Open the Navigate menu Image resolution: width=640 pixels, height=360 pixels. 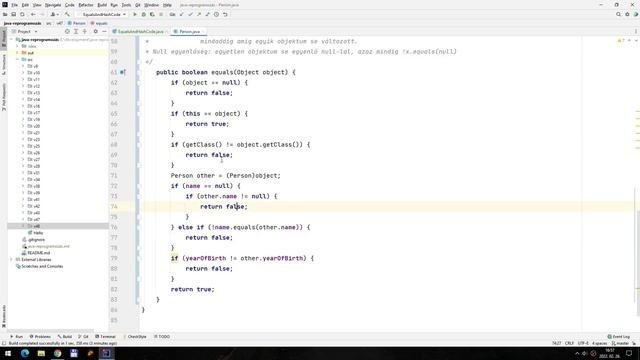point(53,5)
